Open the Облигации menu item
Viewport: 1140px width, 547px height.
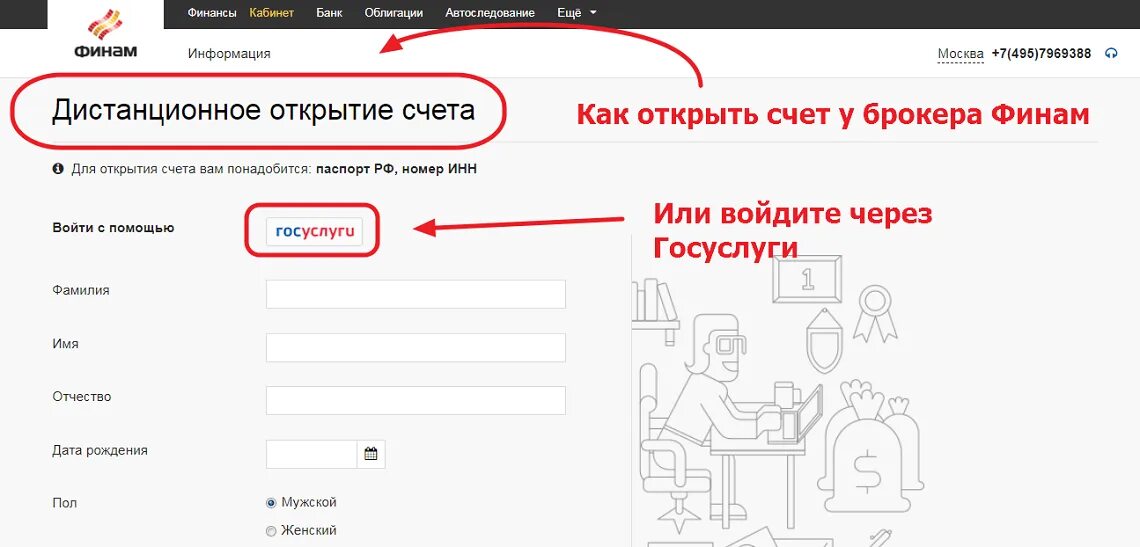click(393, 12)
